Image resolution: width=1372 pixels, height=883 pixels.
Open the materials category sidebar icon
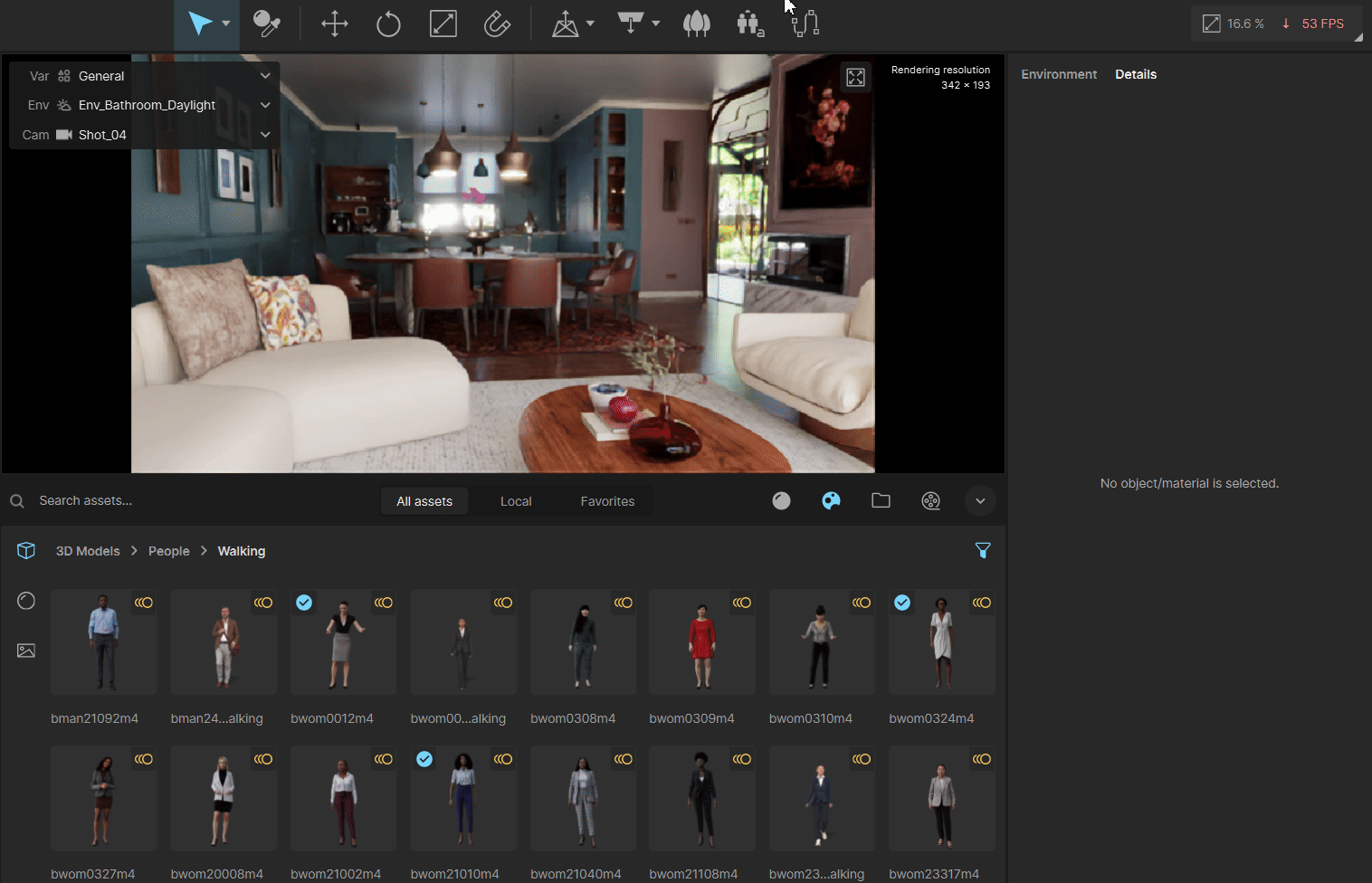pos(26,601)
